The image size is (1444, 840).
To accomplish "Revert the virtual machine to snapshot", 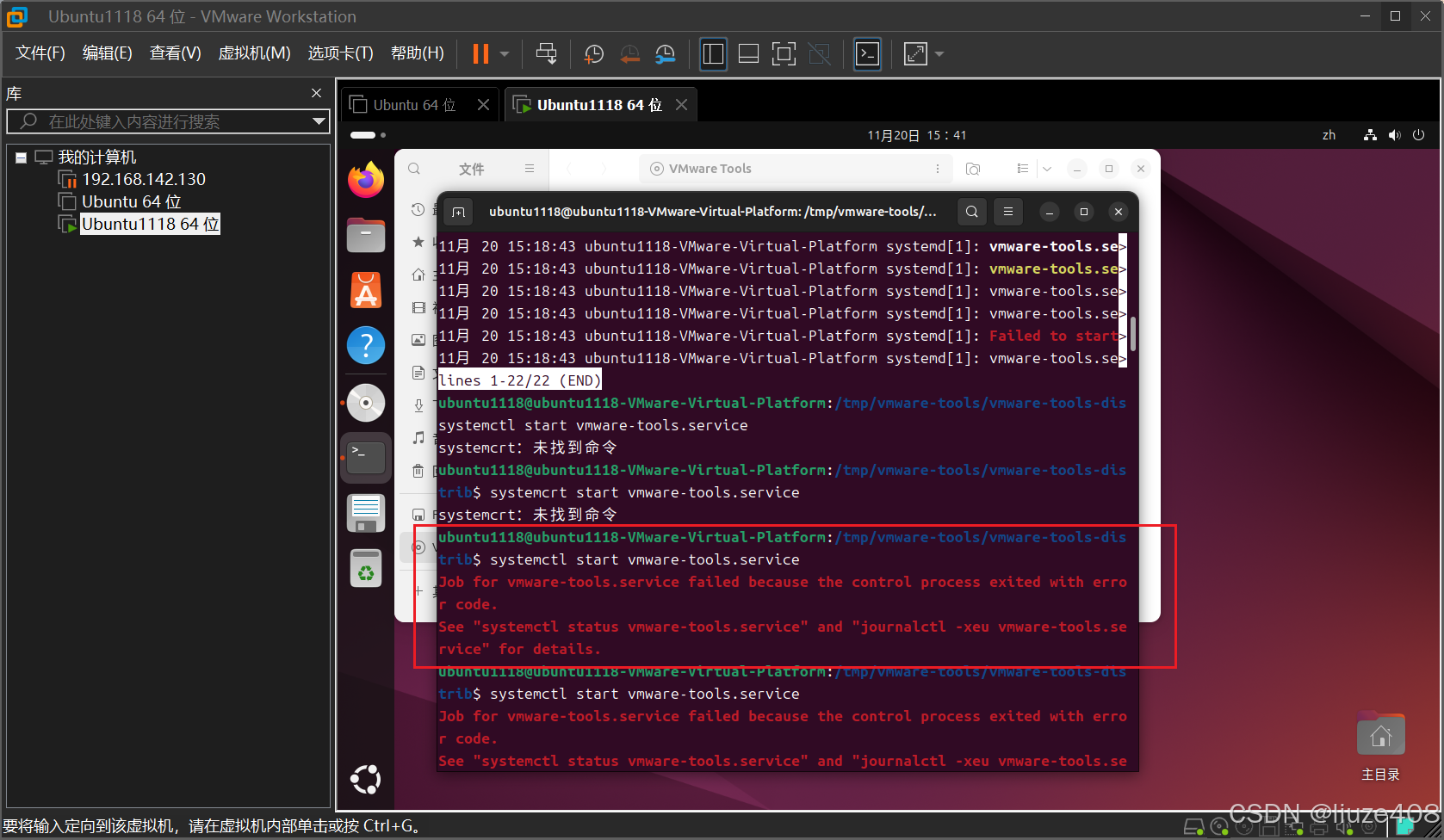I will pyautogui.click(x=629, y=53).
